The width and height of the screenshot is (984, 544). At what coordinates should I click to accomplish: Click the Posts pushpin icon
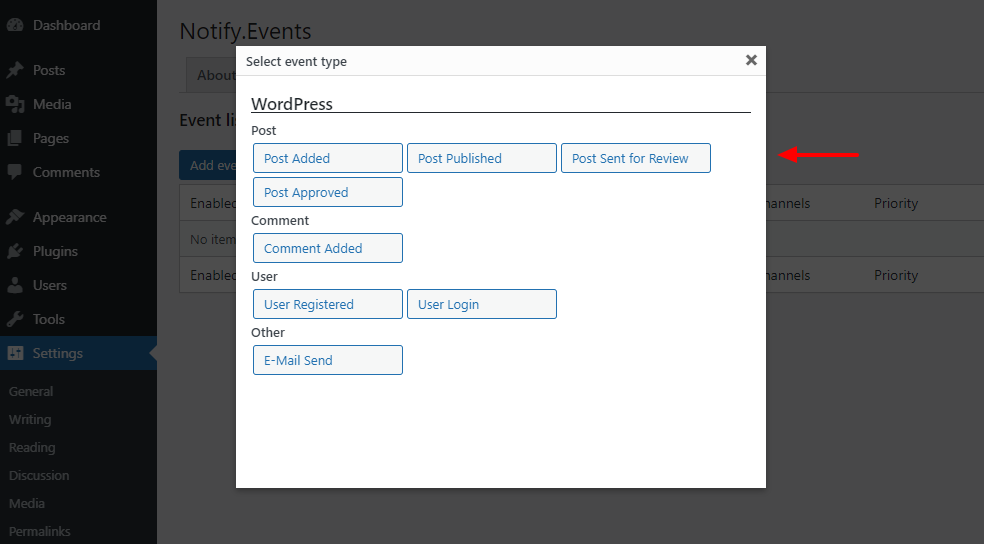(x=15, y=70)
